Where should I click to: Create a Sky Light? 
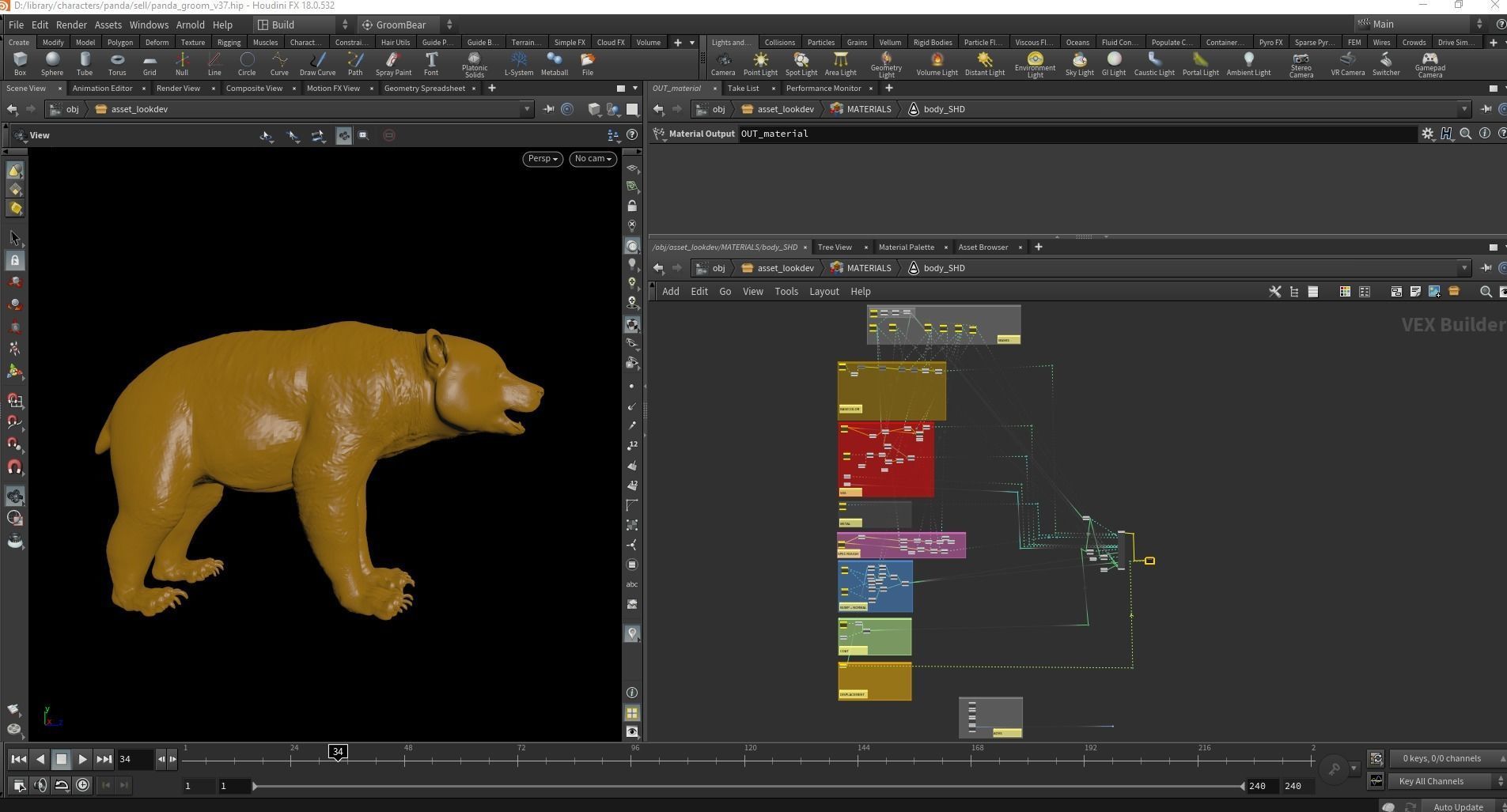pos(1079,63)
